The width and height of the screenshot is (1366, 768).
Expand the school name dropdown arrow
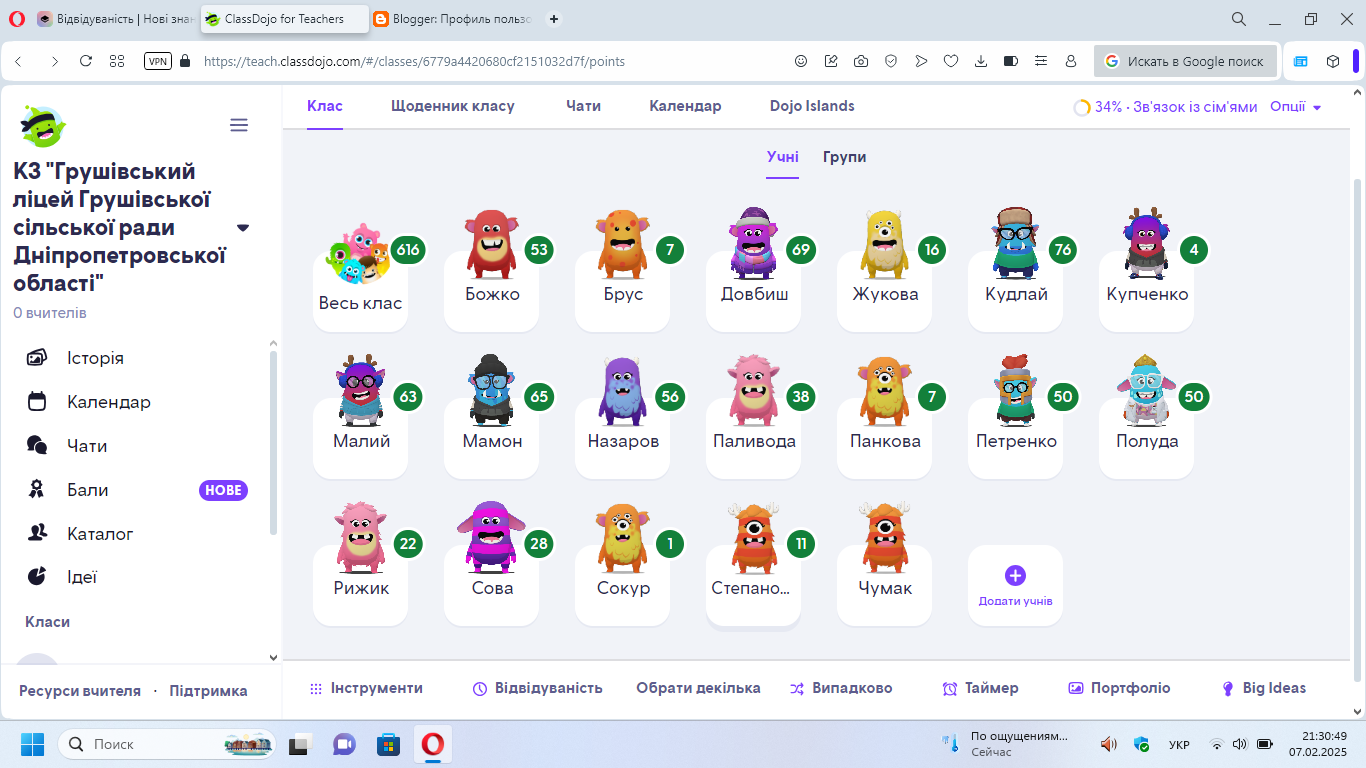[x=242, y=228]
